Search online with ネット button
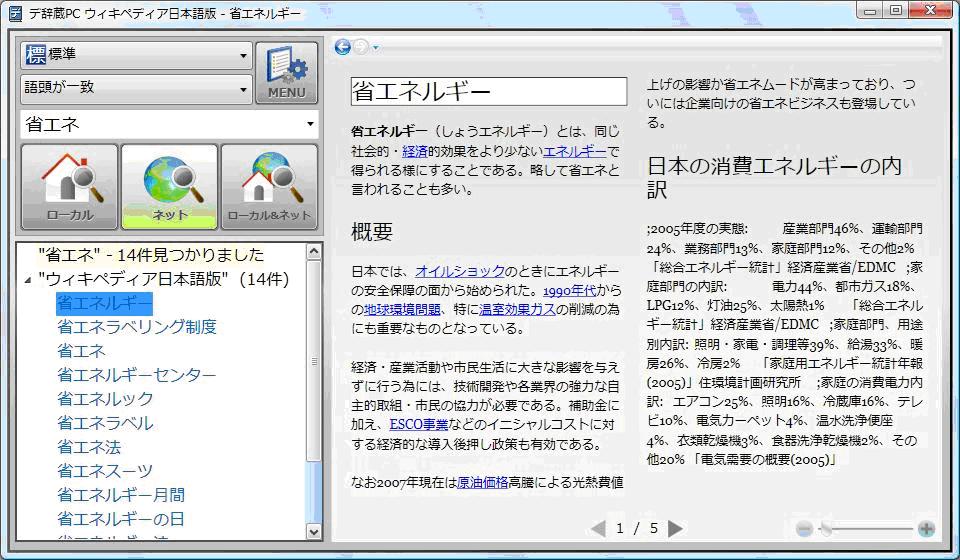Screen dimensions: 960x560 point(170,187)
